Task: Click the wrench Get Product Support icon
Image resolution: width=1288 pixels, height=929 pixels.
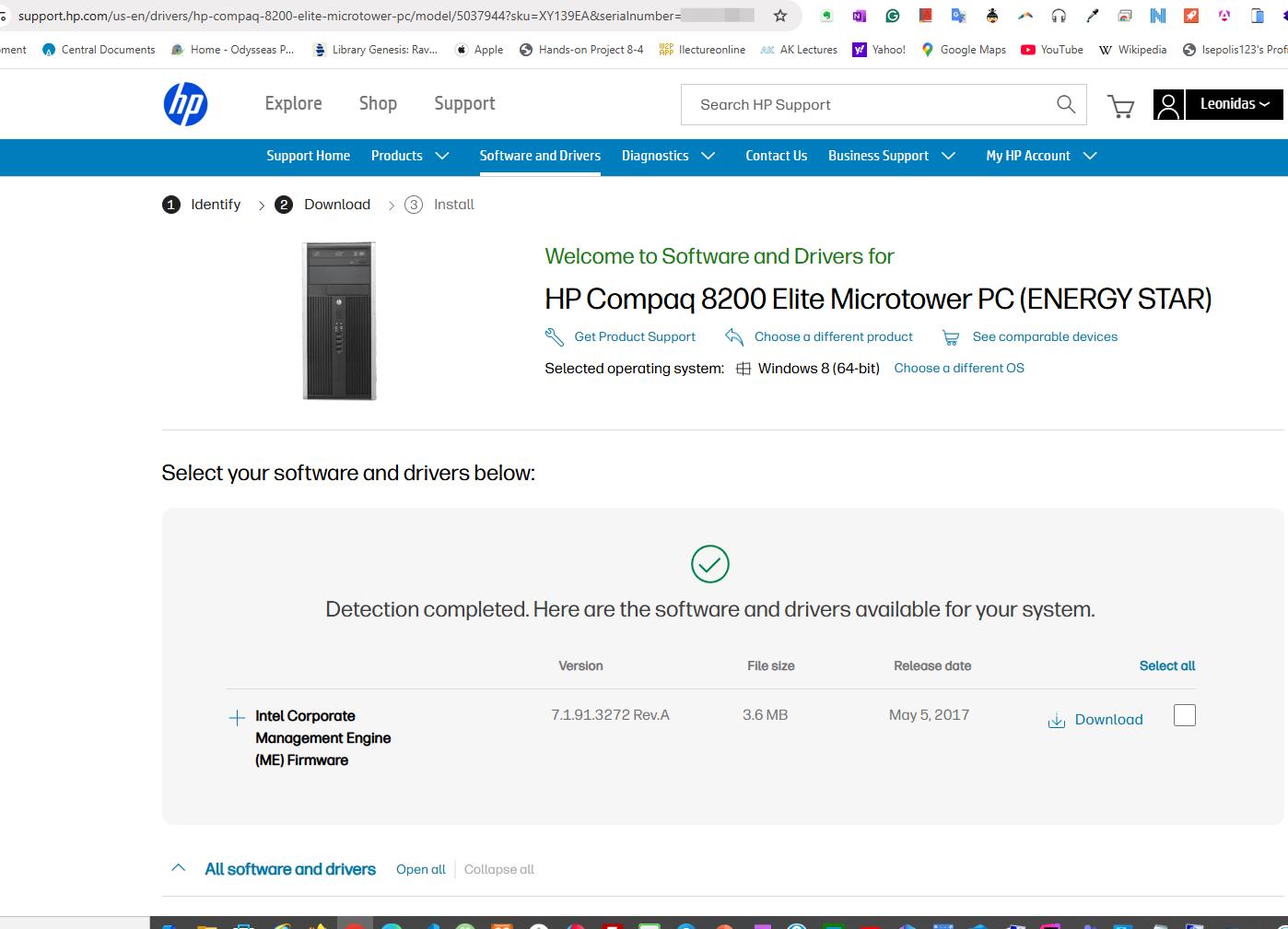Action: tap(555, 337)
